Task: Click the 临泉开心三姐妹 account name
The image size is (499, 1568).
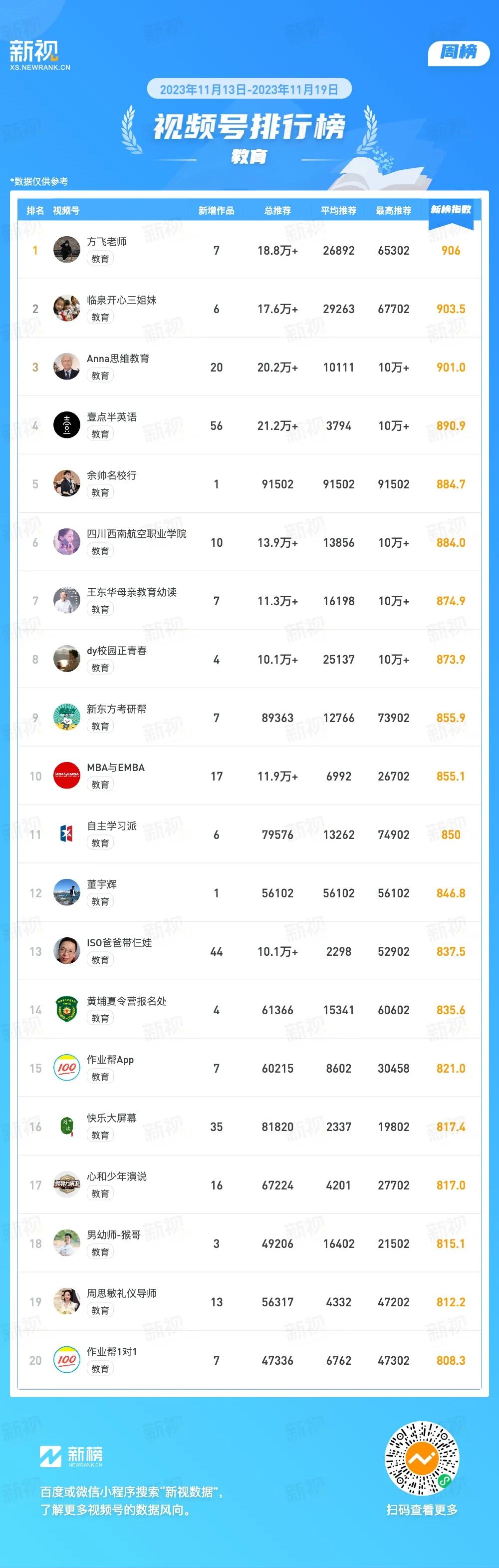Action: (122, 300)
